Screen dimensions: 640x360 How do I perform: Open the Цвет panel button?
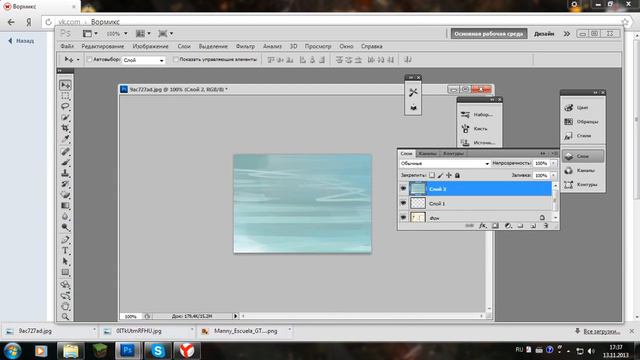point(582,107)
